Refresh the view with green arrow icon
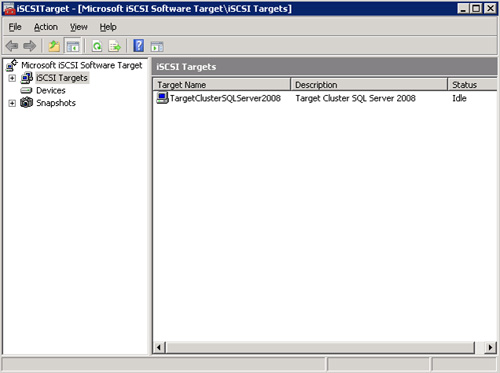500x373 pixels. click(97, 46)
